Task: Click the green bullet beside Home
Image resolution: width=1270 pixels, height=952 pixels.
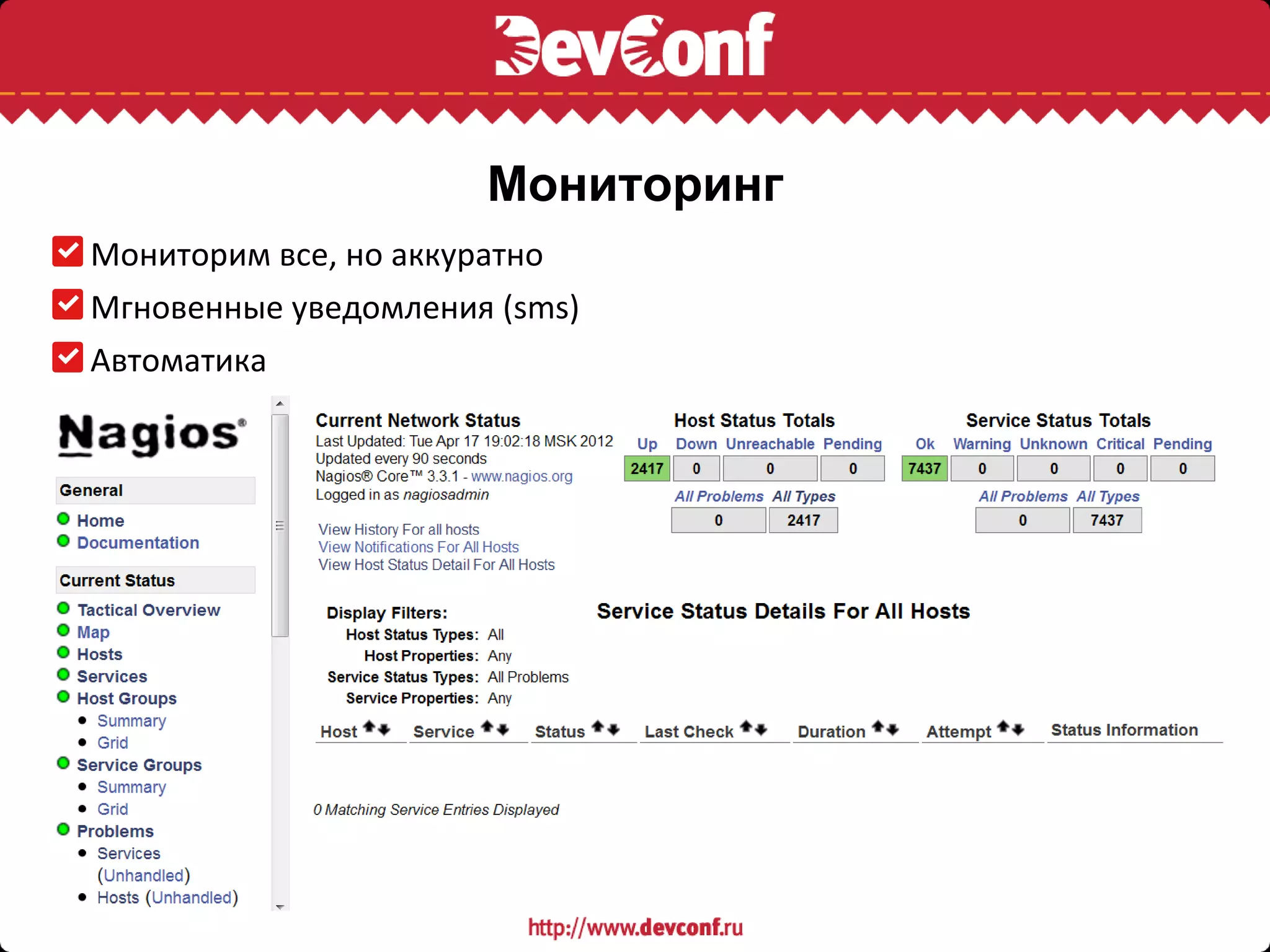Action: click(63, 519)
